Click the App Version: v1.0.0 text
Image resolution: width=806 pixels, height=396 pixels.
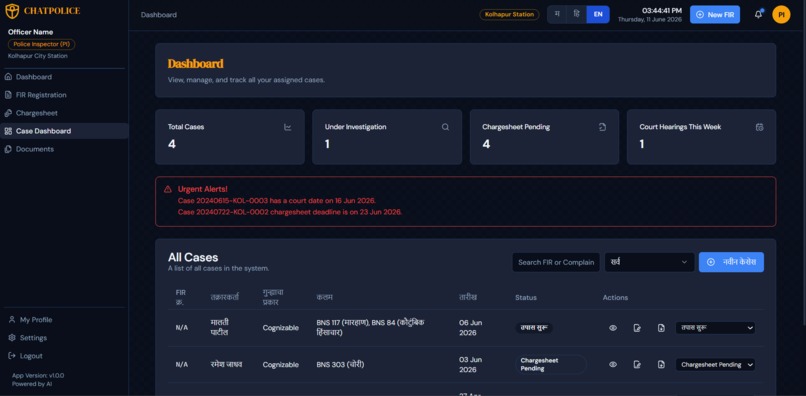coord(38,375)
